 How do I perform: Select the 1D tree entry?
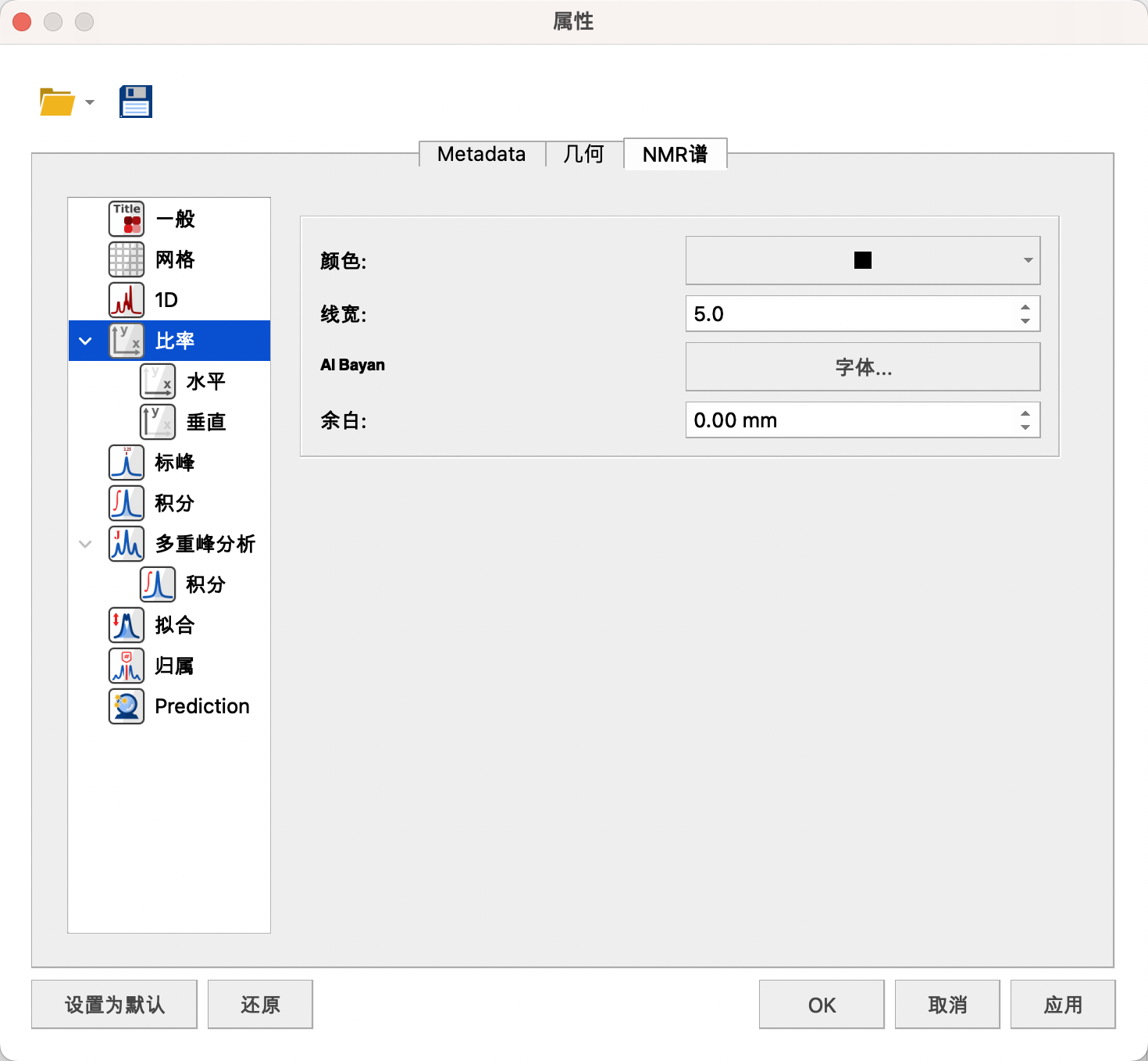coord(166,300)
